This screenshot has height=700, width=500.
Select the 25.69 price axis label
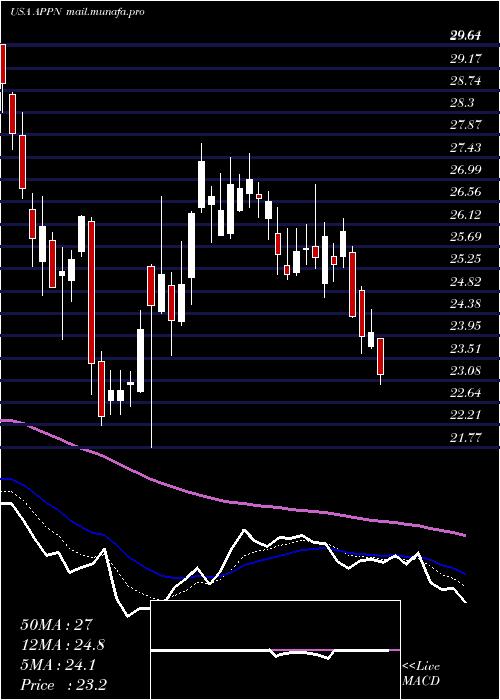465,237
